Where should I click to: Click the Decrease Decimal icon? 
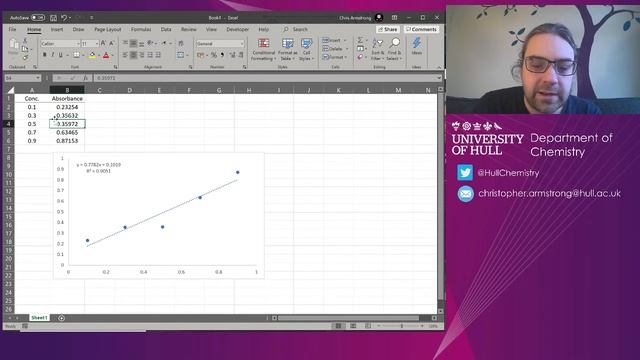tap(241, 55)
